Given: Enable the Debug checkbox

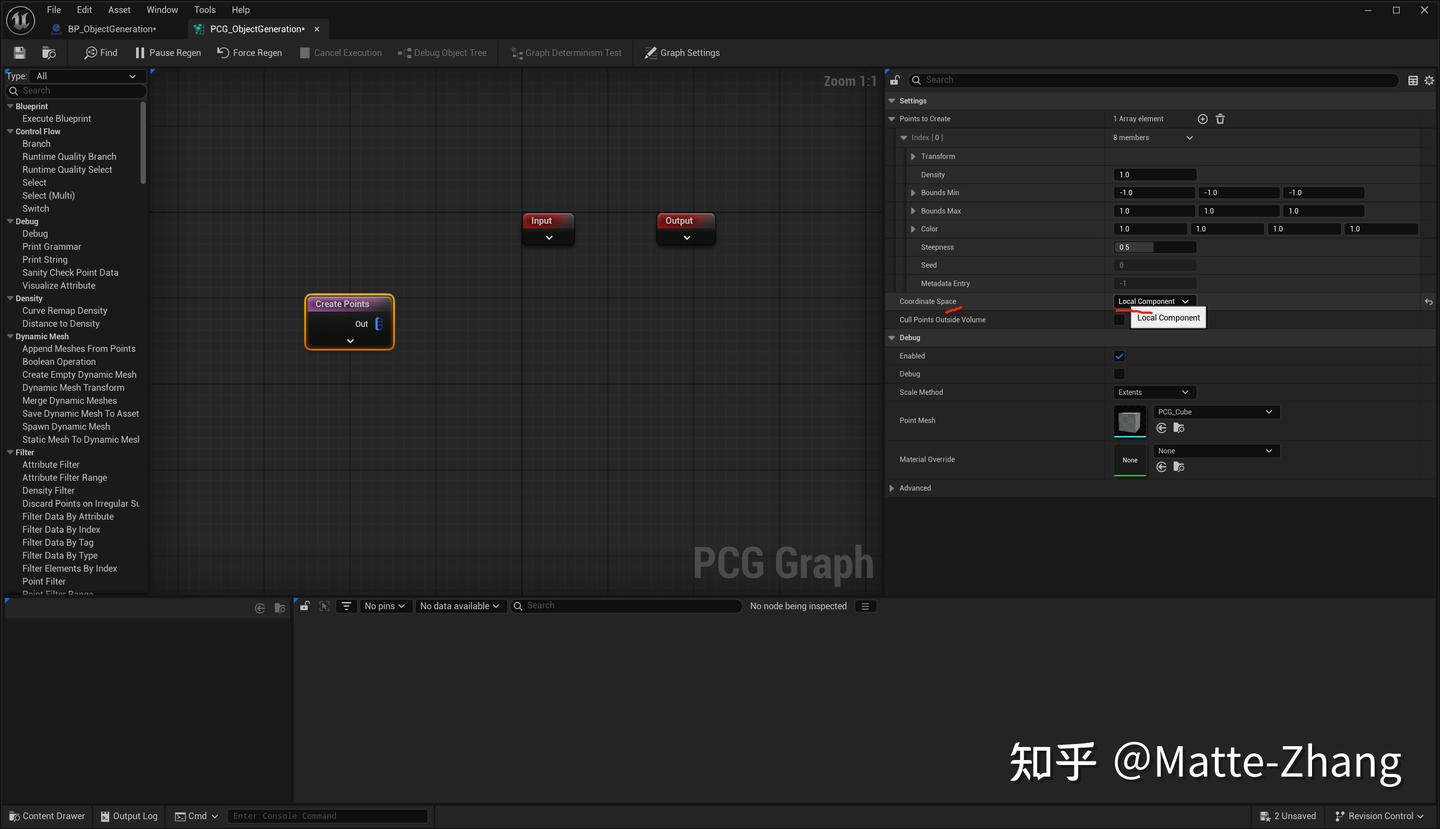Looking at the screenshot, I should [1119, 373].
